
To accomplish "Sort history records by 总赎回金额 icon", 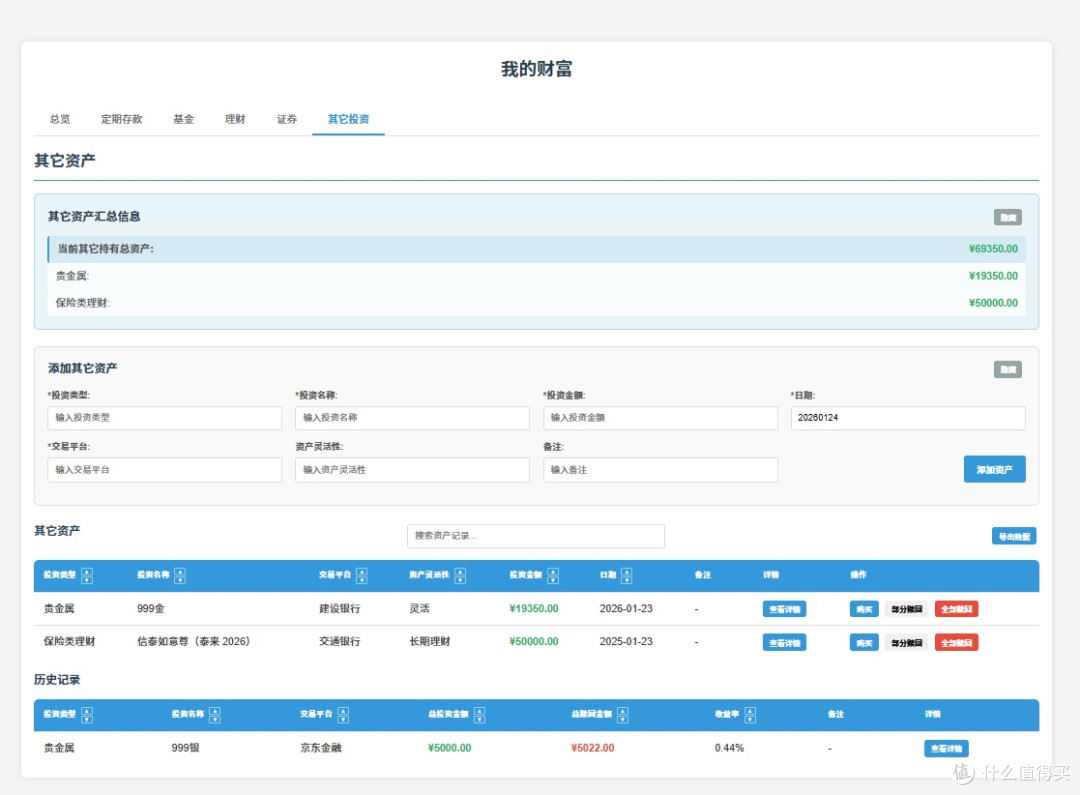I will coord(623,715).
